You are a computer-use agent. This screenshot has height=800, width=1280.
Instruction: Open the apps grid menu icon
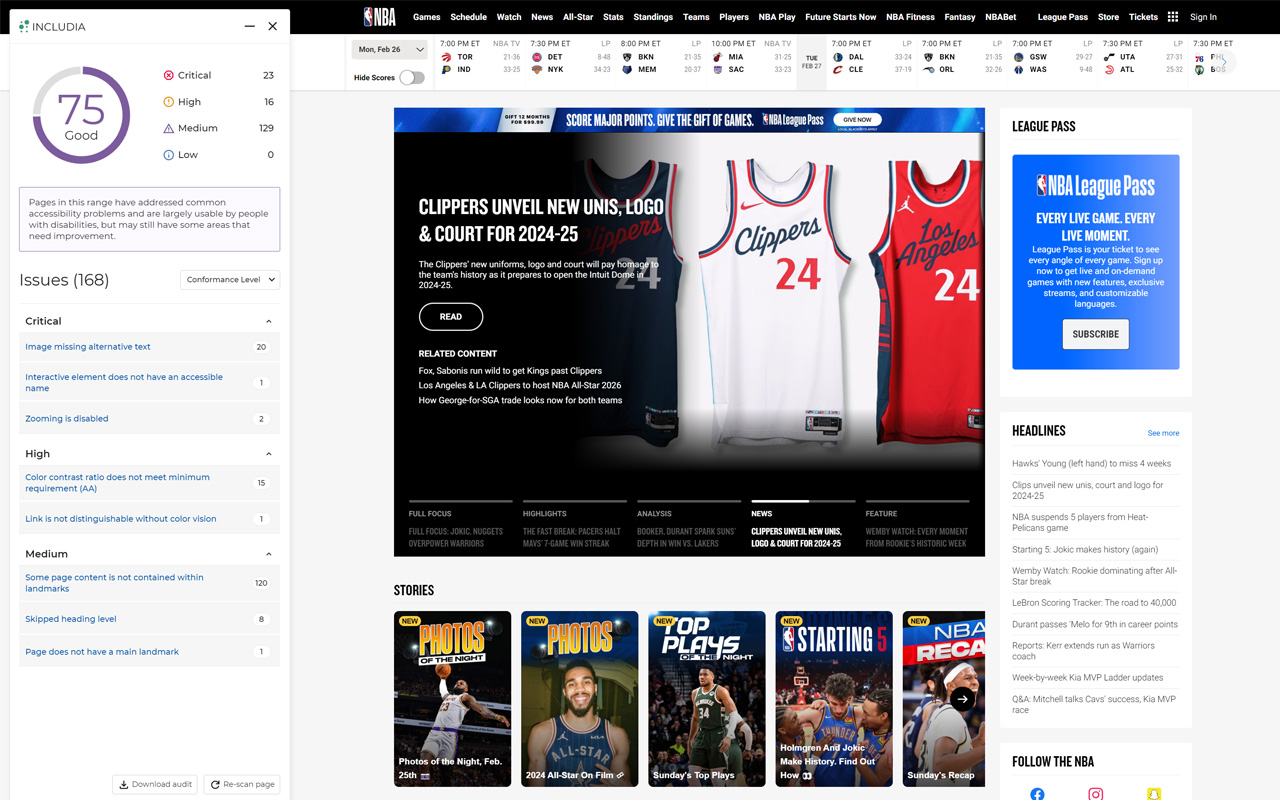pos(1173,17)
